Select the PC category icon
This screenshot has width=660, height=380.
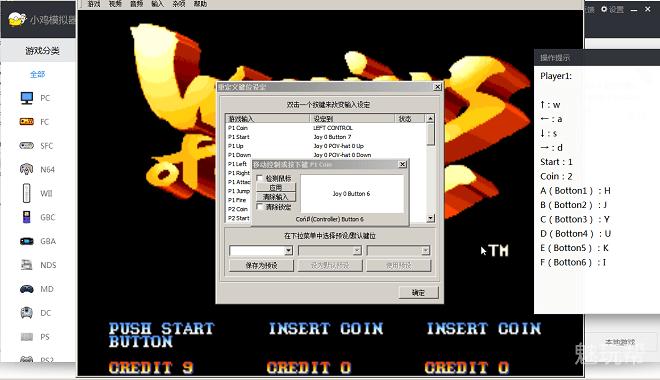click(27, 98)
